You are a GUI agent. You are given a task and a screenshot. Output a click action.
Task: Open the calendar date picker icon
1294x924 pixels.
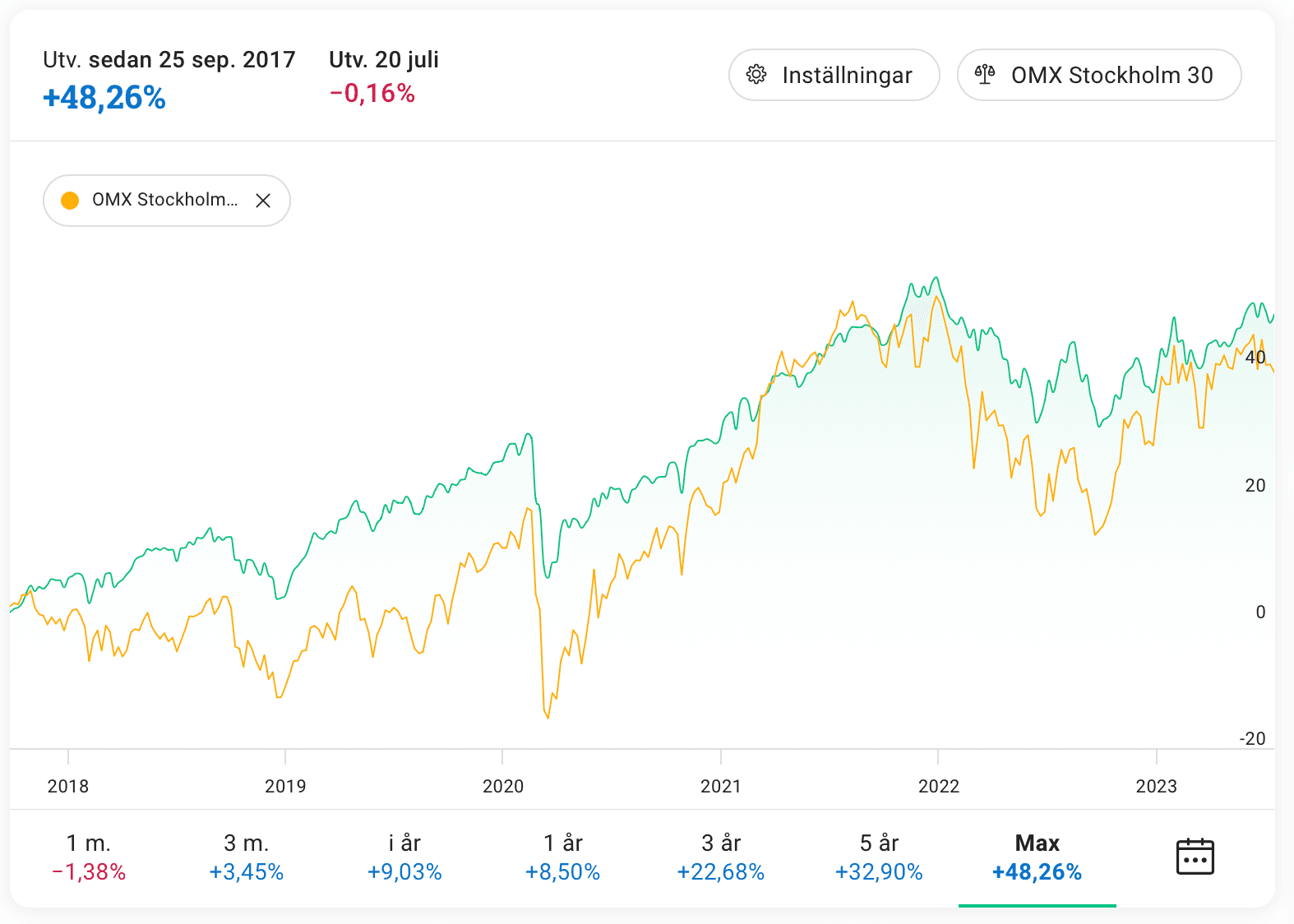[x=1195, y=857]
